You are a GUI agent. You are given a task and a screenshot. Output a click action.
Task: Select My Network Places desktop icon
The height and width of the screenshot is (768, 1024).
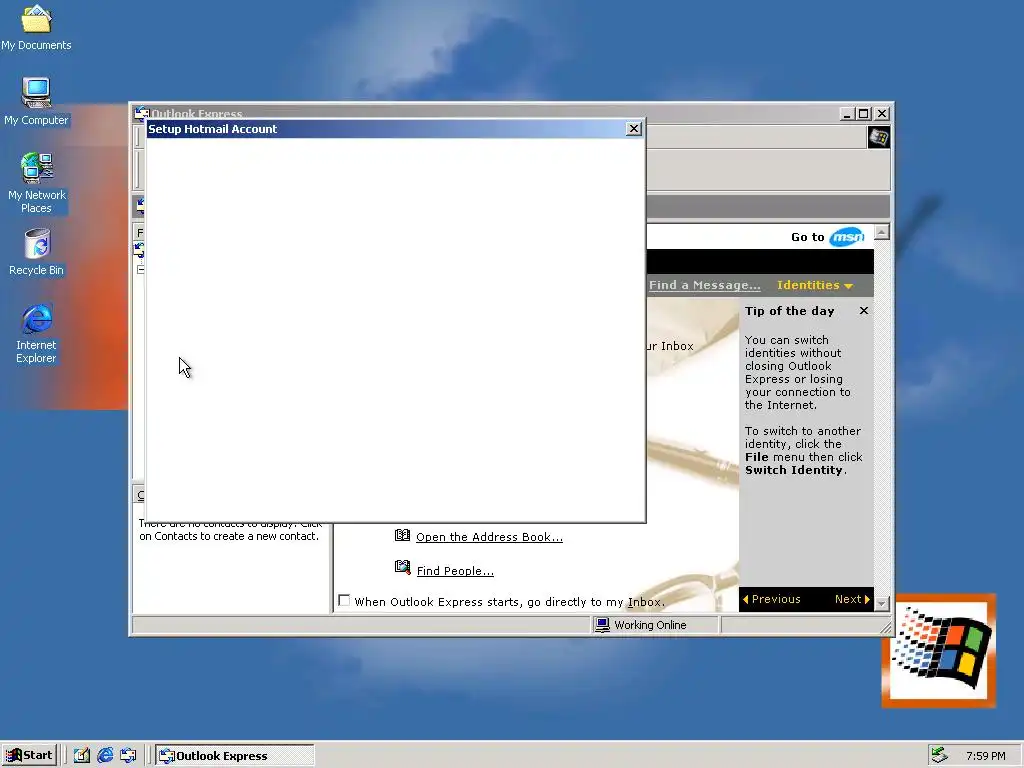click(36, 183)
